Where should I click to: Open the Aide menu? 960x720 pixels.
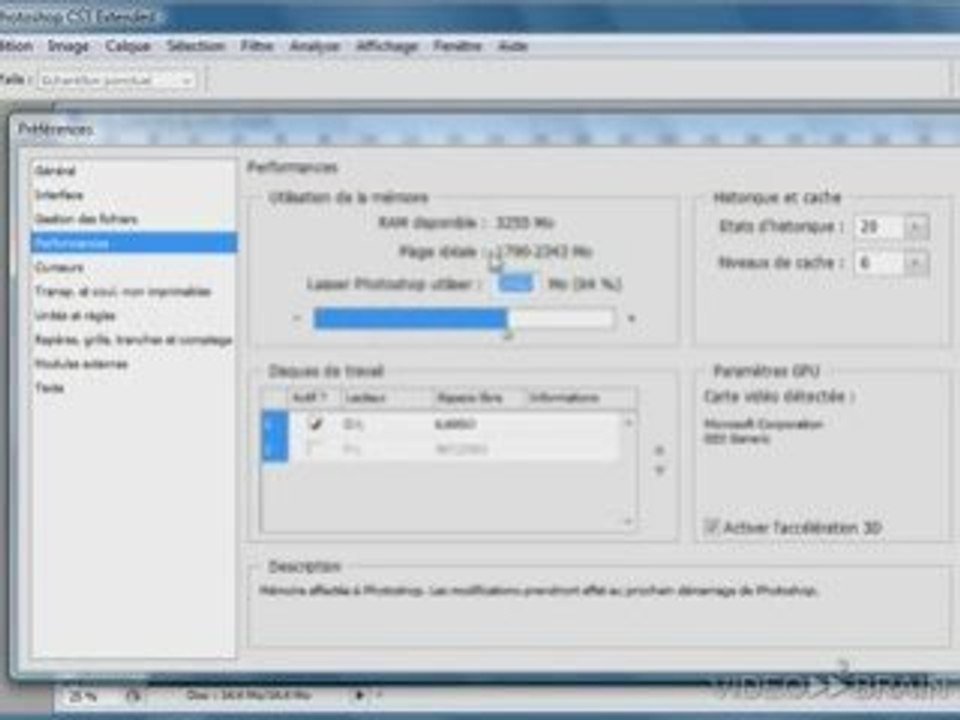click(512, 46)
